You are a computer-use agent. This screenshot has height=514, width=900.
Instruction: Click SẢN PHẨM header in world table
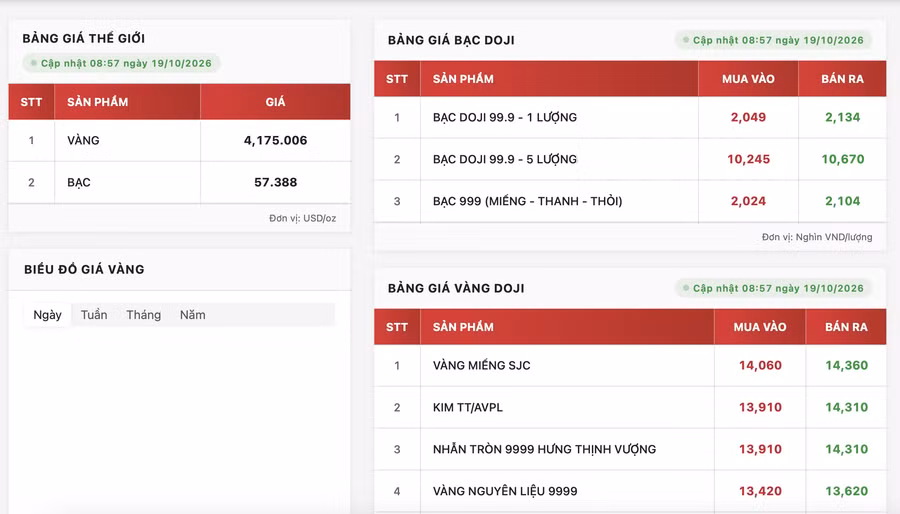click(127, 102)
